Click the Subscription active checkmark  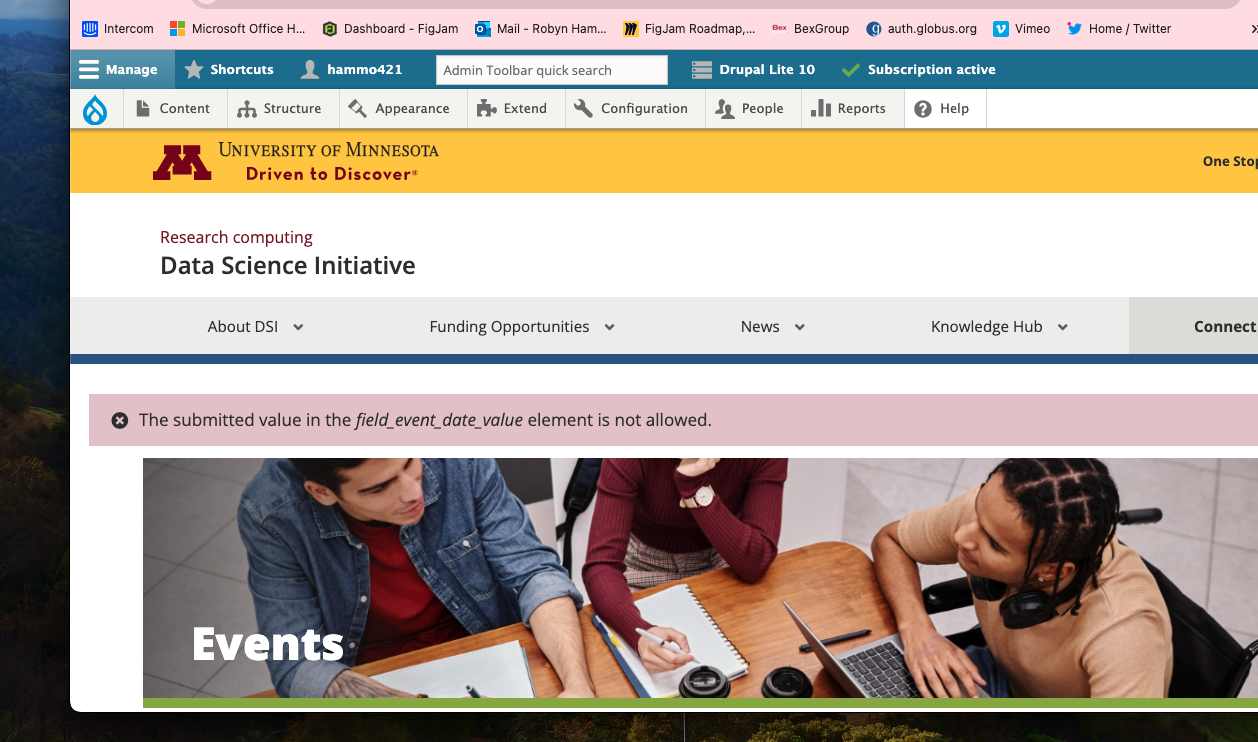point(851,70)
